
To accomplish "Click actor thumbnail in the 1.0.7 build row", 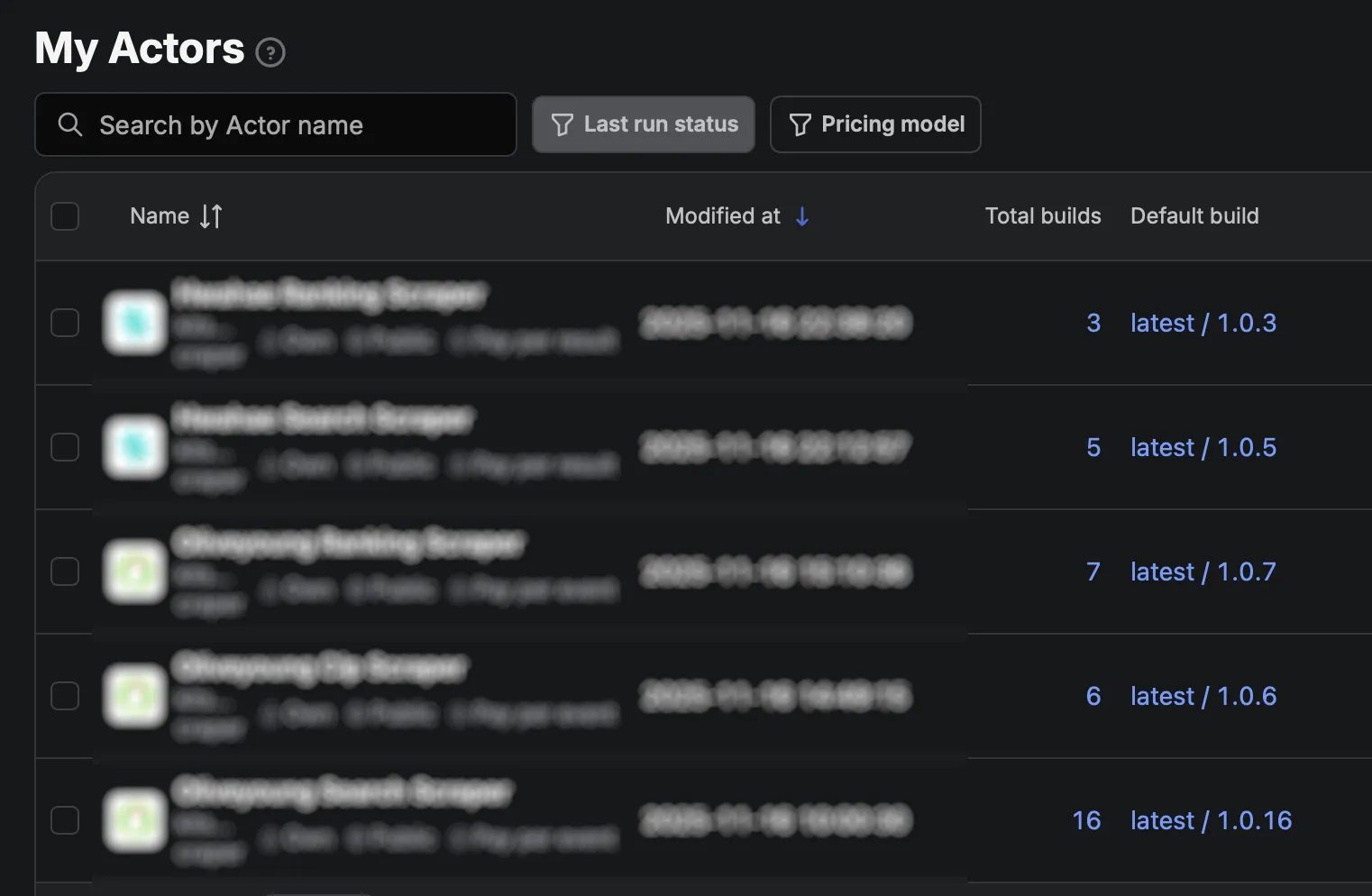I will tap(135, 571).
